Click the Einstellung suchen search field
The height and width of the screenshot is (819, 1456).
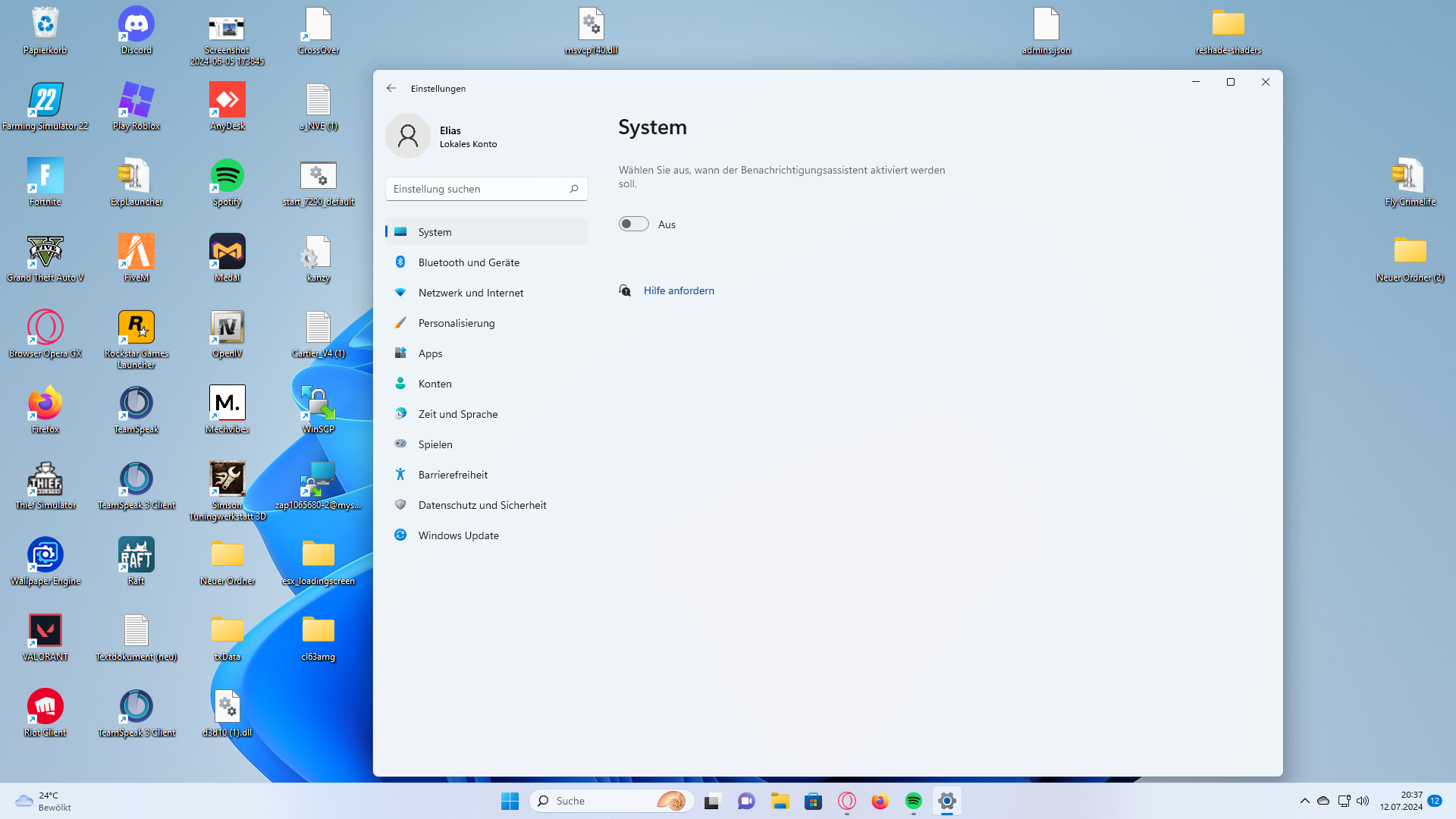(478, 189)
